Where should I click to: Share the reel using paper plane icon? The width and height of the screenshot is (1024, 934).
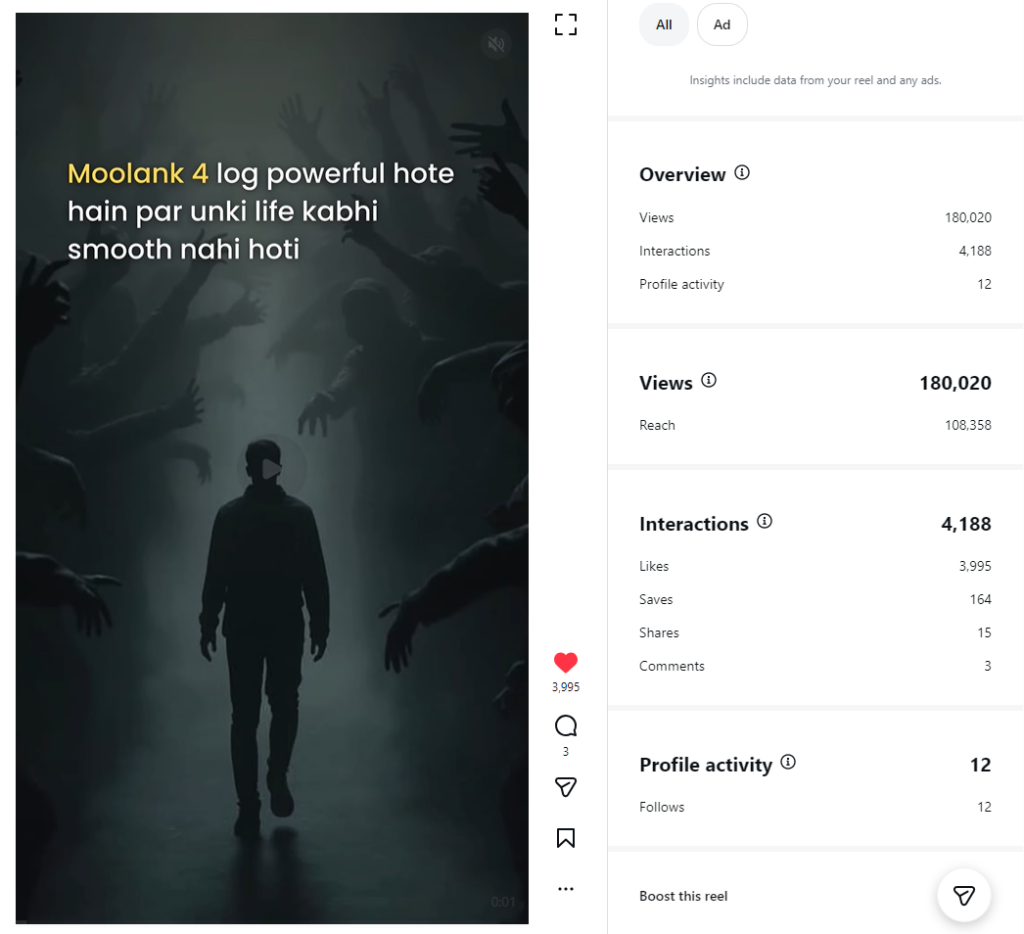[565, 788]
